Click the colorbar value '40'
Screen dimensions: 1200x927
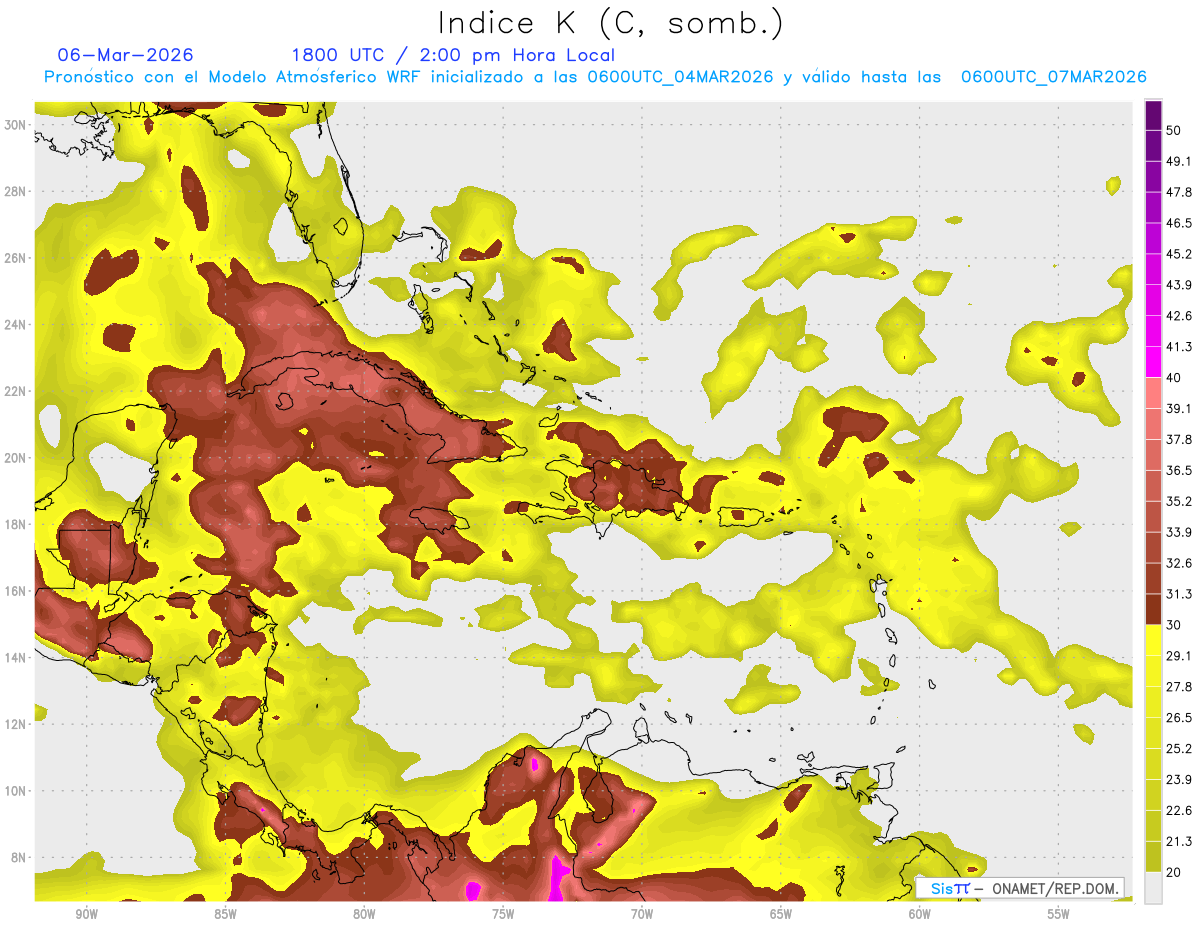(1174, 377)
